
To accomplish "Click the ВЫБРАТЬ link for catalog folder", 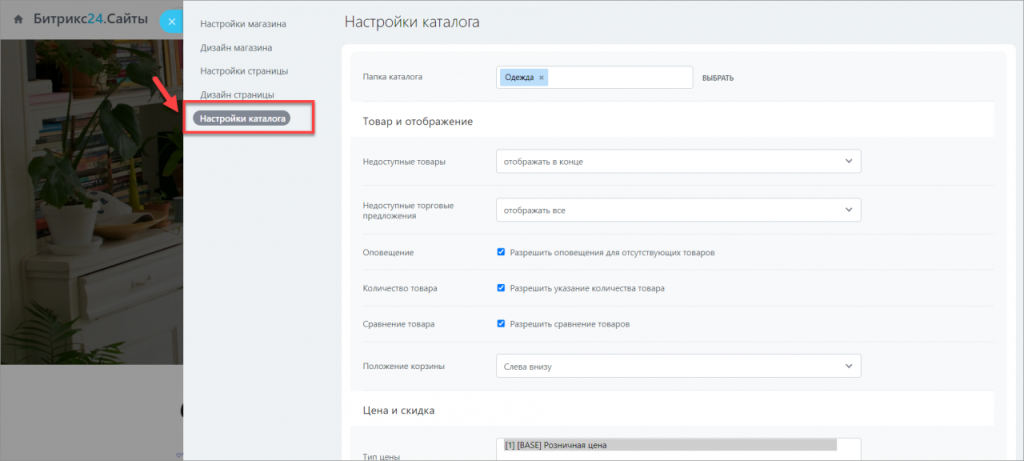I will (718, 78).
